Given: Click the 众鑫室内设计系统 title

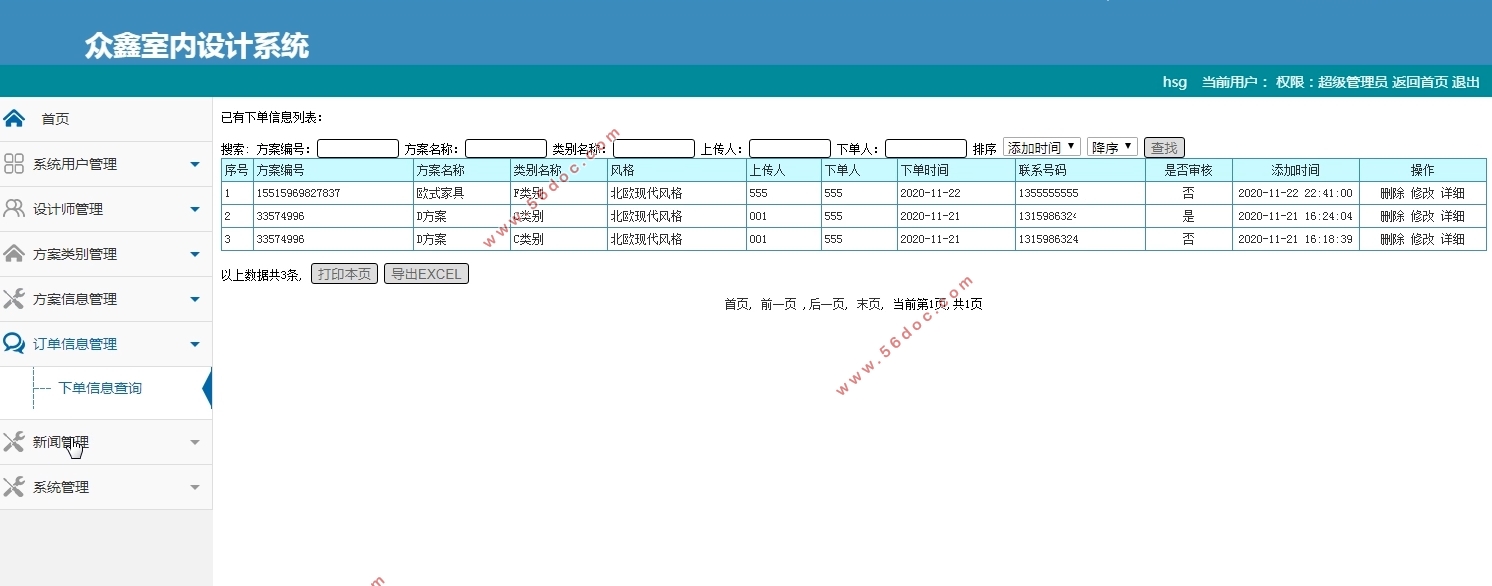Looking at the screenshot, I should pos(197,46).
